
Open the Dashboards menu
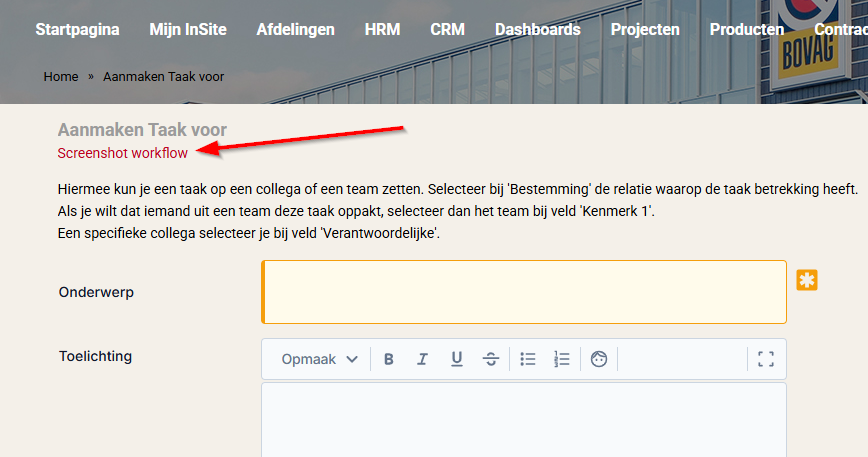click(537, 29)
